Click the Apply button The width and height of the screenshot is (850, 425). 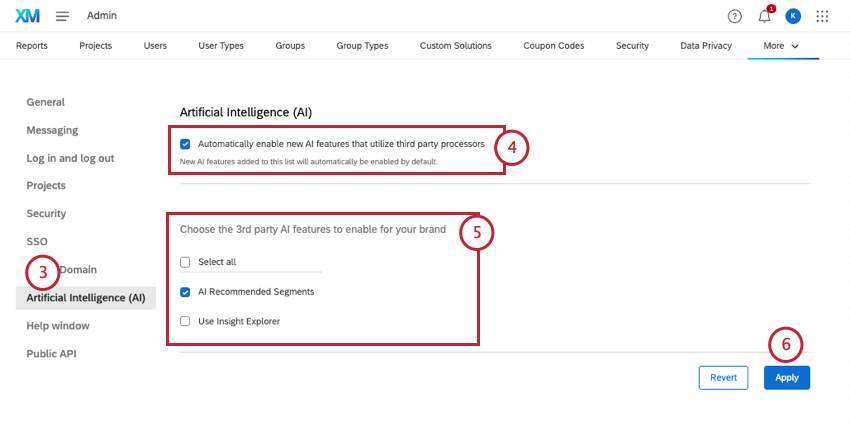787,377
